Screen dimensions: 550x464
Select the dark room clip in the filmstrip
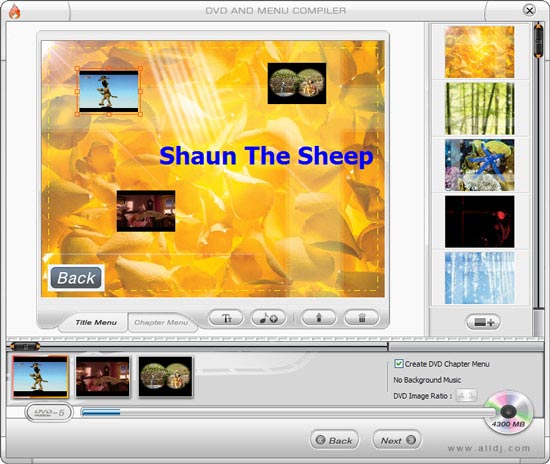(103, 377)
